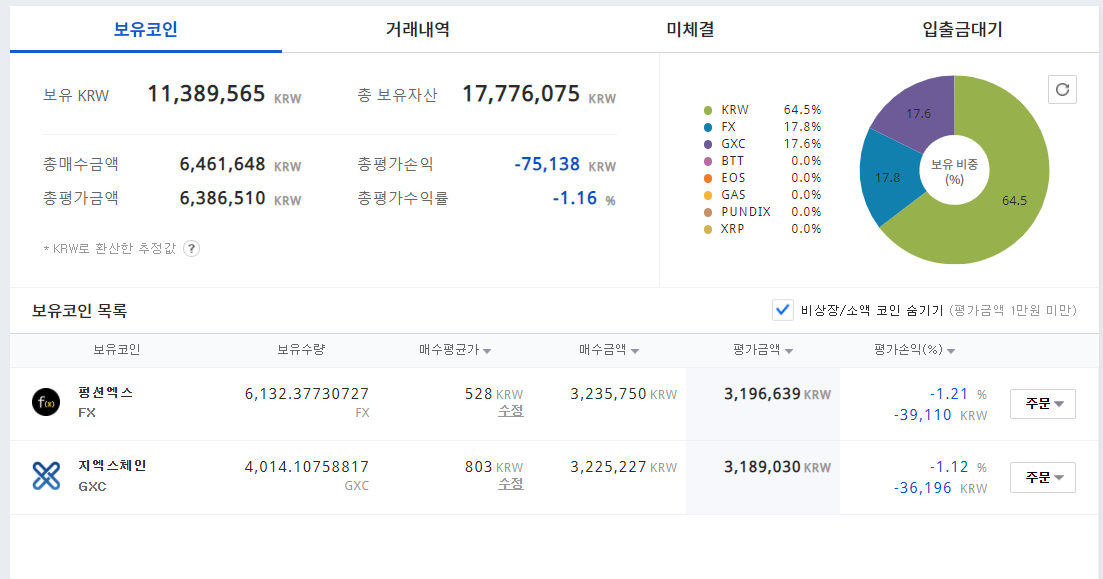Click the 펑션엑스 FX coin logo
Screen dimensions: 1103x579
tap(46, 402)
